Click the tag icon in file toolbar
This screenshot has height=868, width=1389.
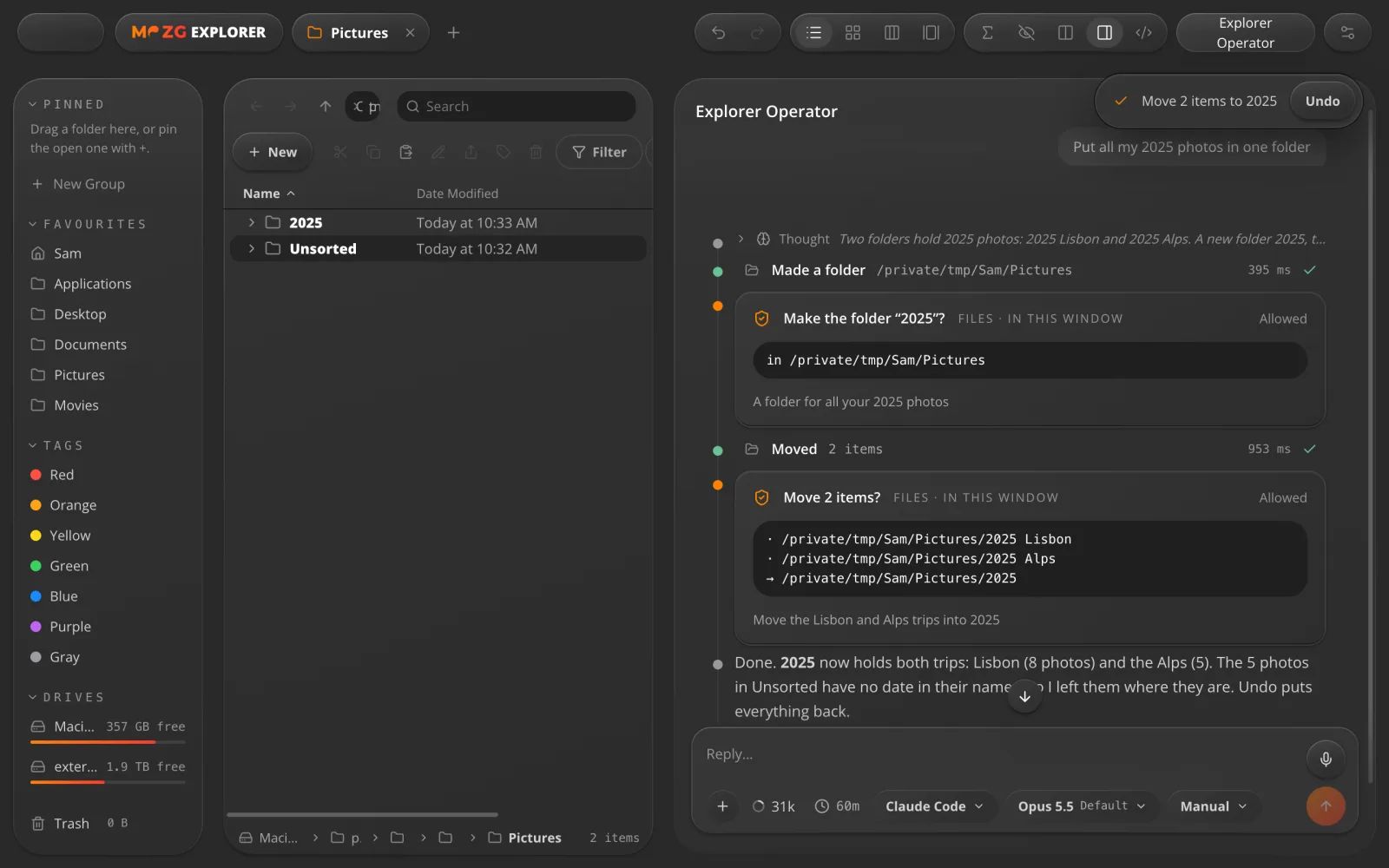[x=504, y=152]
